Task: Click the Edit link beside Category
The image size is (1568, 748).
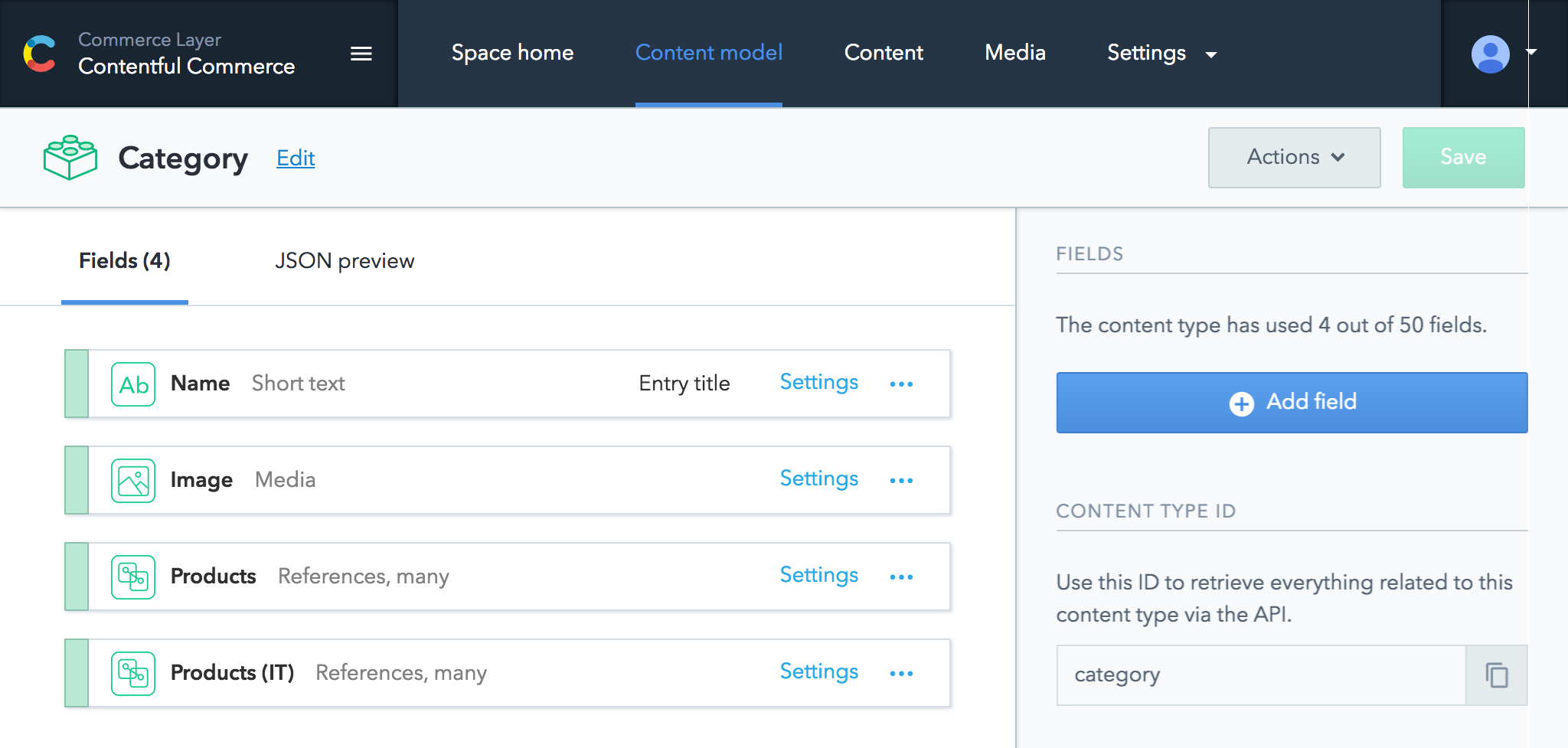Action: pos(296,158)
